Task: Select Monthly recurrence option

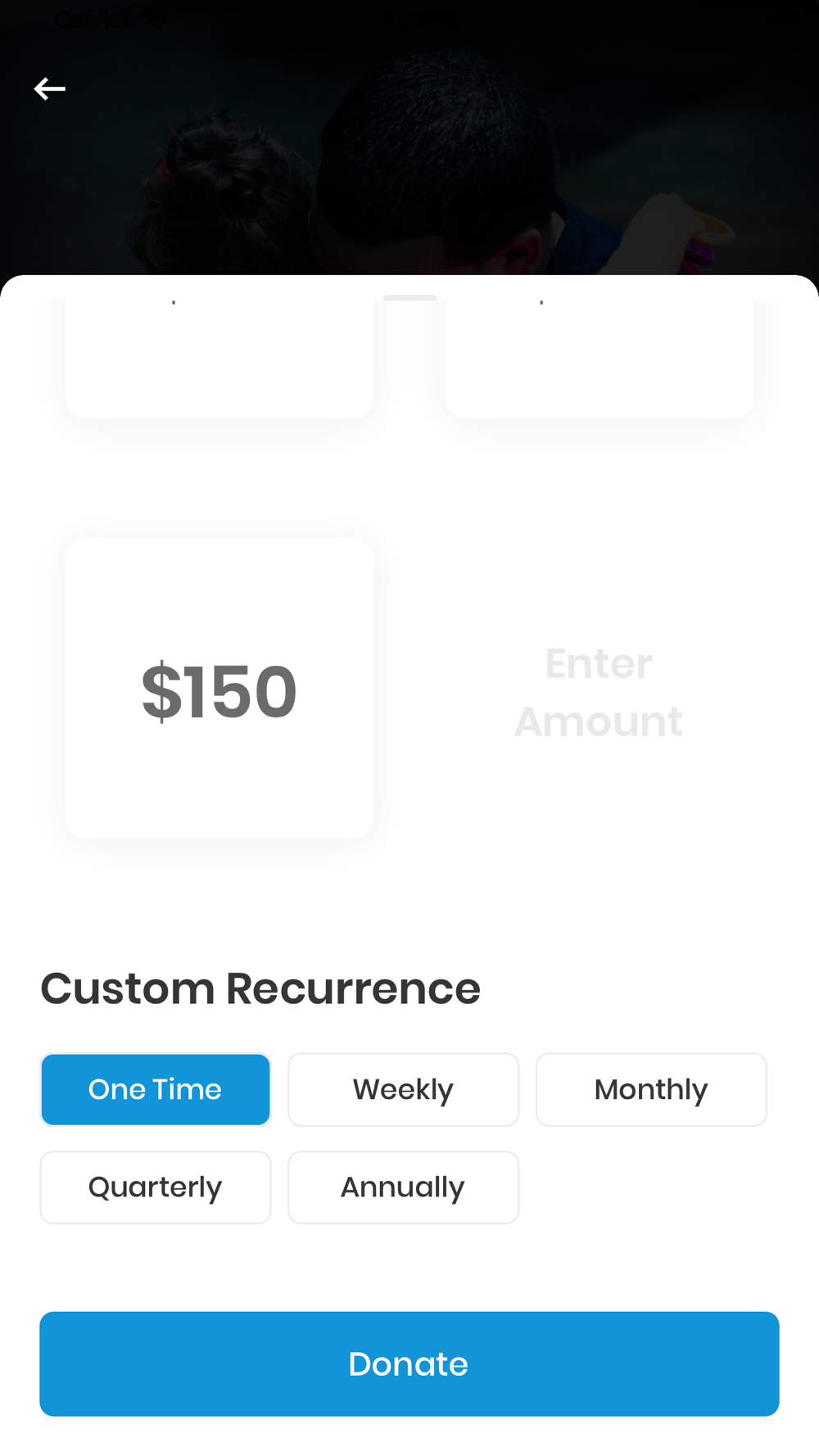Action: click(651, 1089)
